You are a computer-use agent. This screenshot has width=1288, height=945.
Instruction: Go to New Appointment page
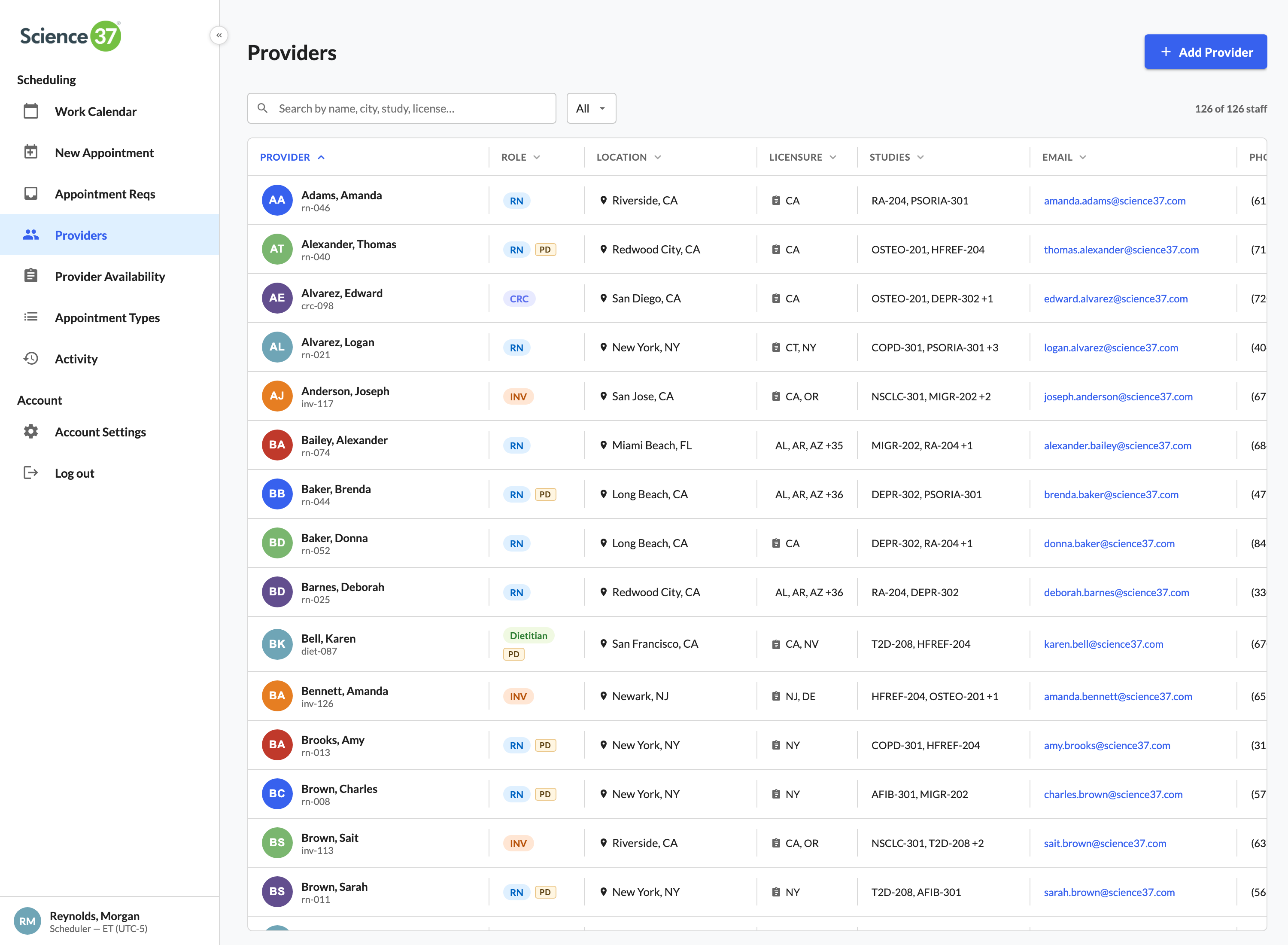pos(110,152)
